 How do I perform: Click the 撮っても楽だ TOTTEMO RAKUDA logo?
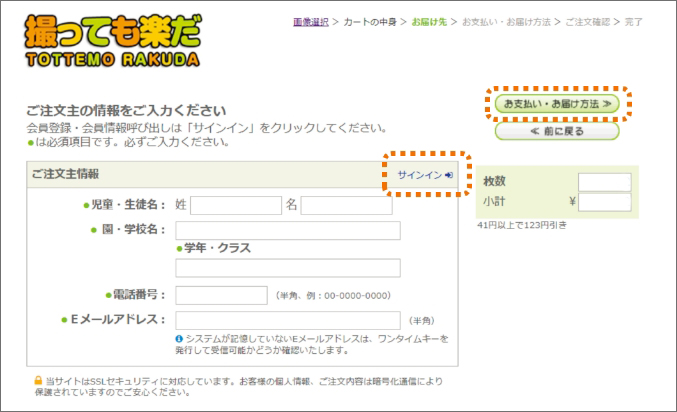point(113,41)
